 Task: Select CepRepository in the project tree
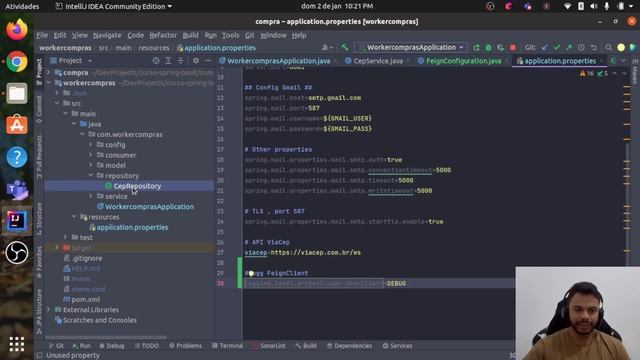(137, 186)
